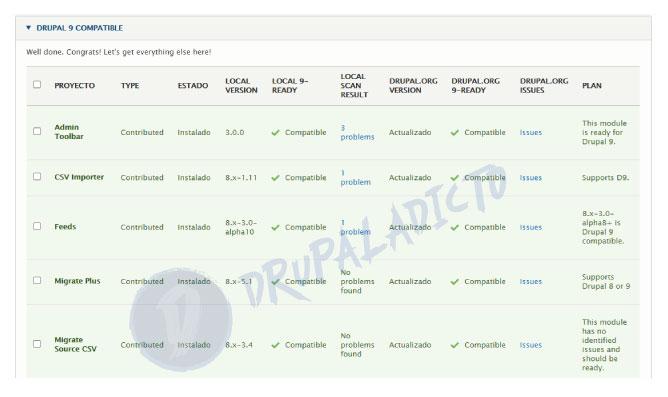The image size is (668, 397).
Task: Check the Migrate Source CSV row checkbox
Action: (37, 344)
